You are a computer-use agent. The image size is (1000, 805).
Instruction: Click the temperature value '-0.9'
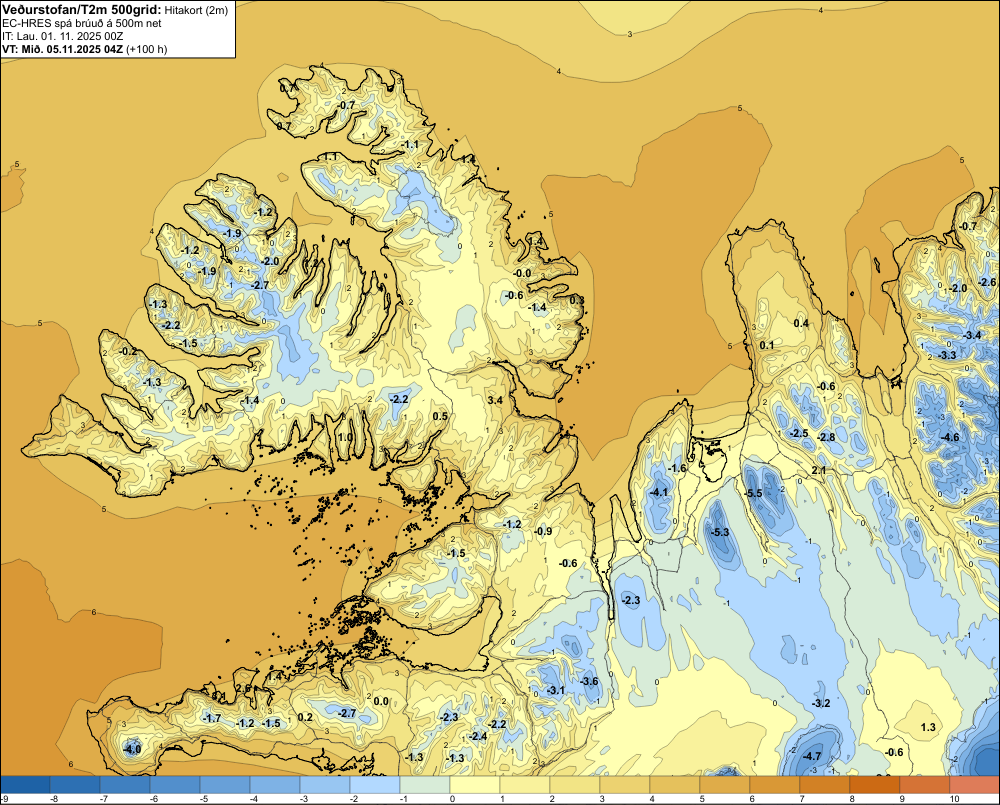pos(543,531)
